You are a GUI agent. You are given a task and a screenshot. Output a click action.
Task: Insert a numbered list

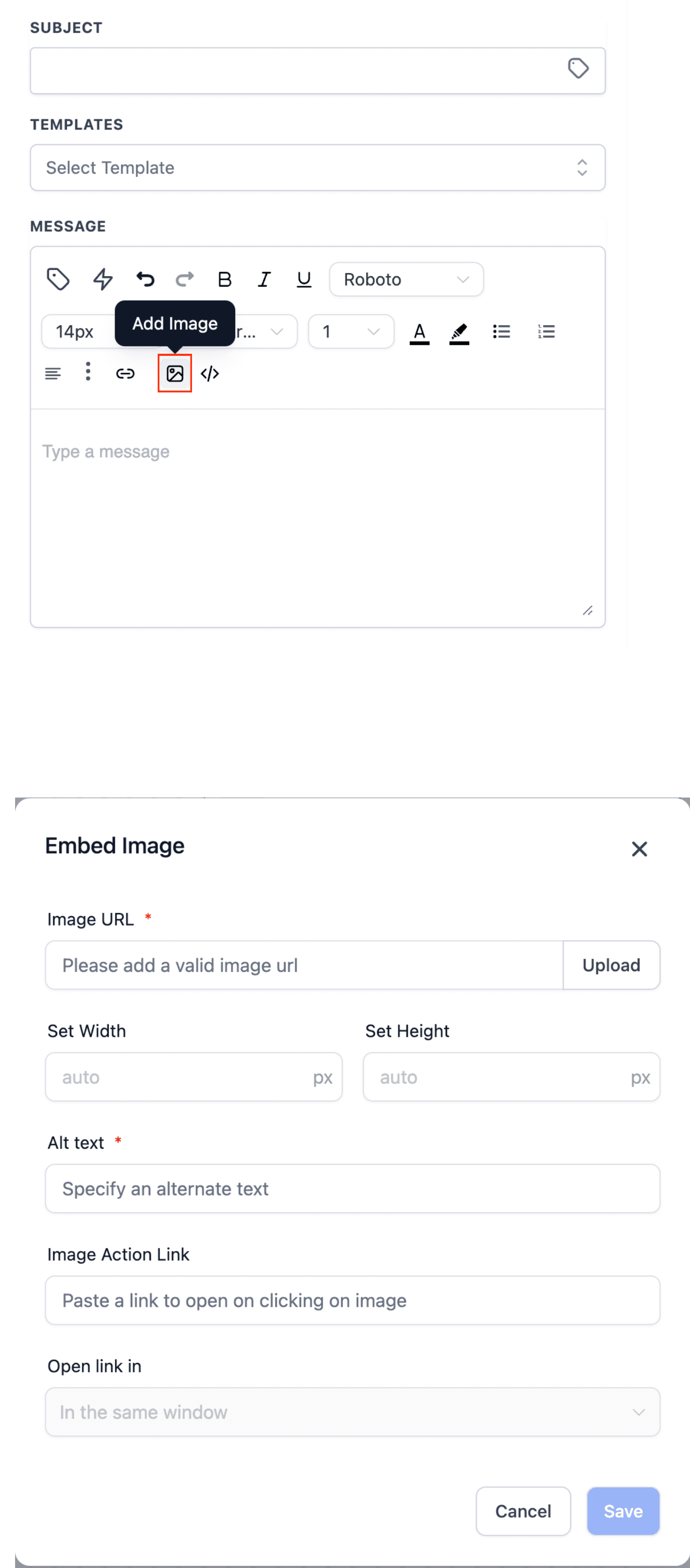click(546, 332)
